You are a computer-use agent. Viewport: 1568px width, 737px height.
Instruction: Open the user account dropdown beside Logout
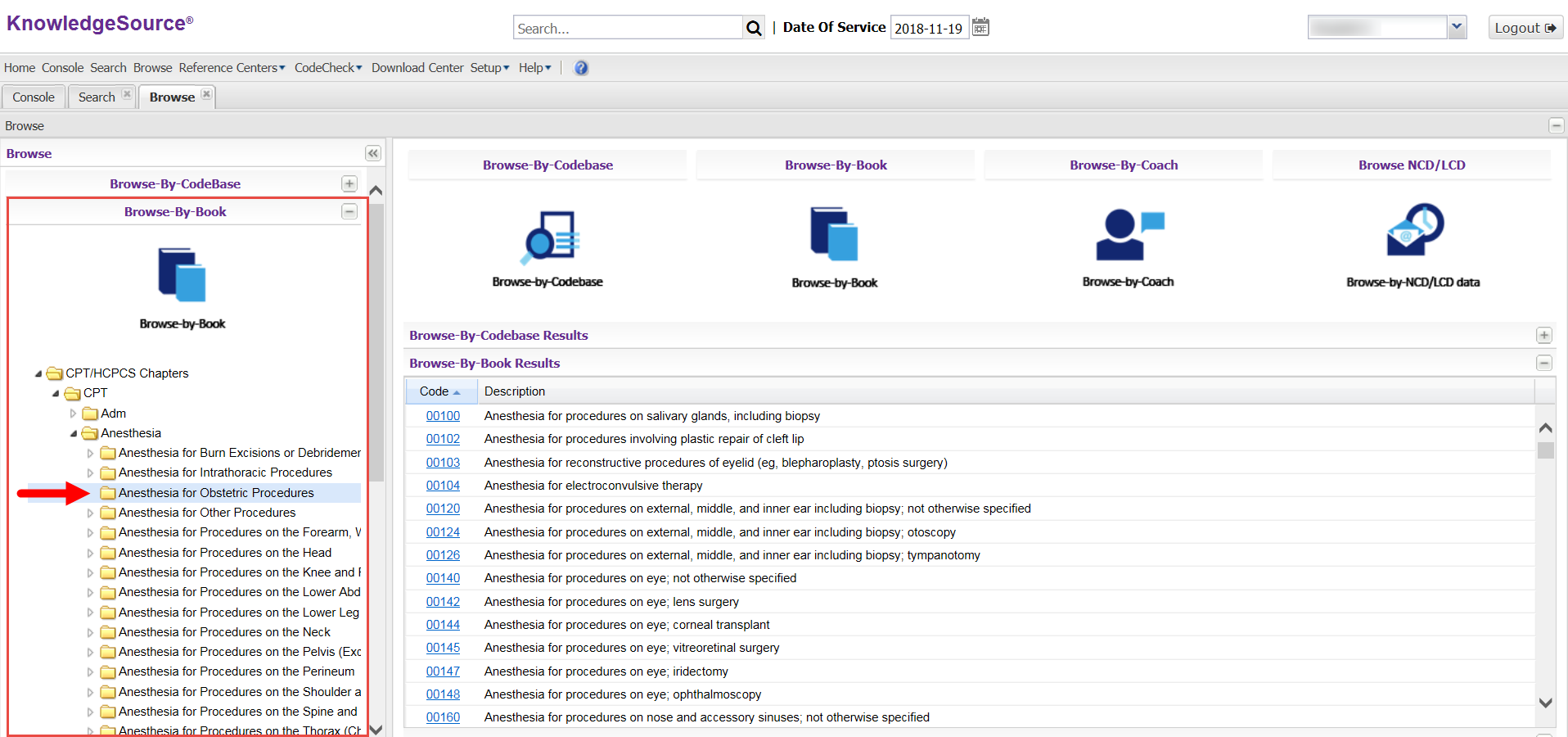pos(1457,27)
